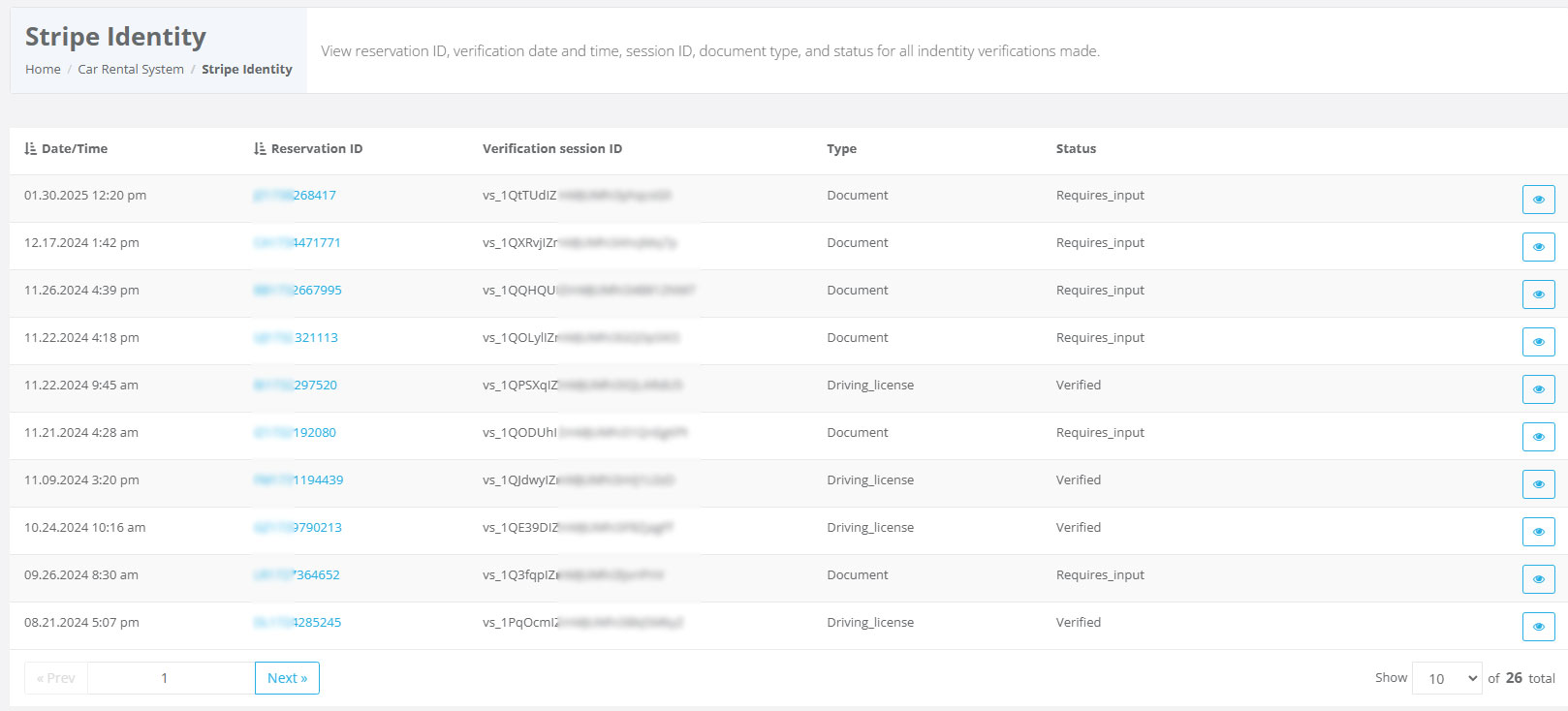The width and height of the screenshot is (1568, 711).
Task: Select the session ID starting vs_1QPSXqIZ
Action: pos(583,386)
